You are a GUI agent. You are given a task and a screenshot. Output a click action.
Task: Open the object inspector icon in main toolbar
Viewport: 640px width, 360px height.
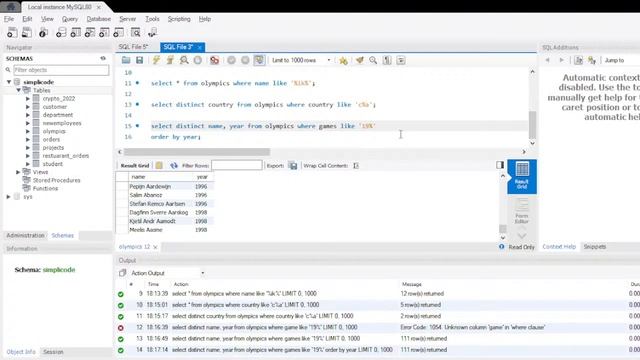(43, 33)
